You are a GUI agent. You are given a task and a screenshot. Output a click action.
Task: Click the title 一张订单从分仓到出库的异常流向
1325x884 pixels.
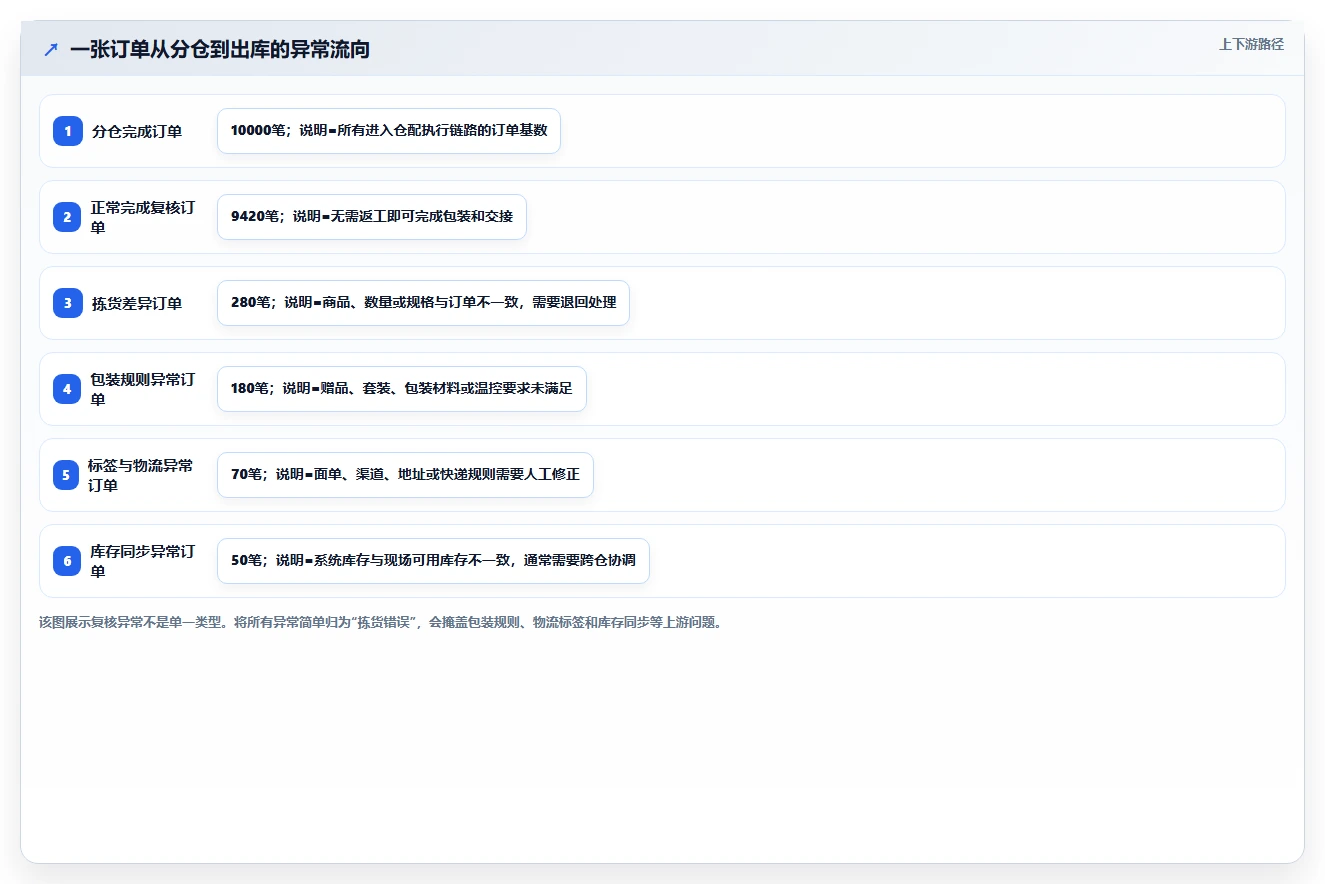(220, 49)
